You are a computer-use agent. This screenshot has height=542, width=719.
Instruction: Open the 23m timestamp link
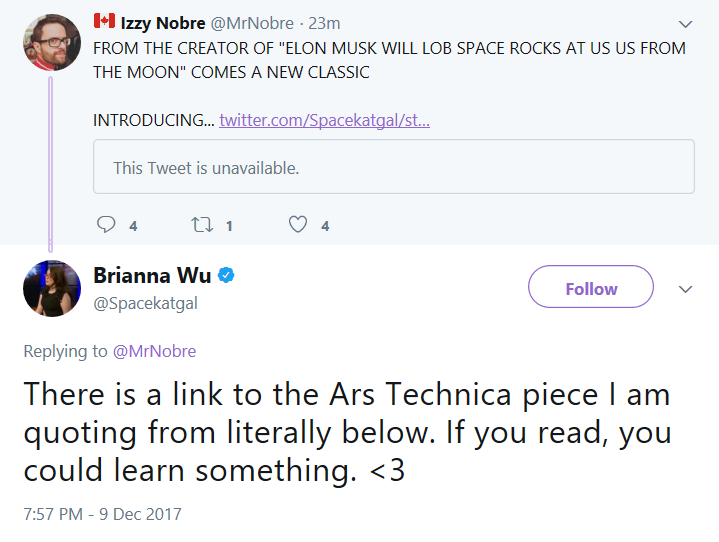(324, 23)
